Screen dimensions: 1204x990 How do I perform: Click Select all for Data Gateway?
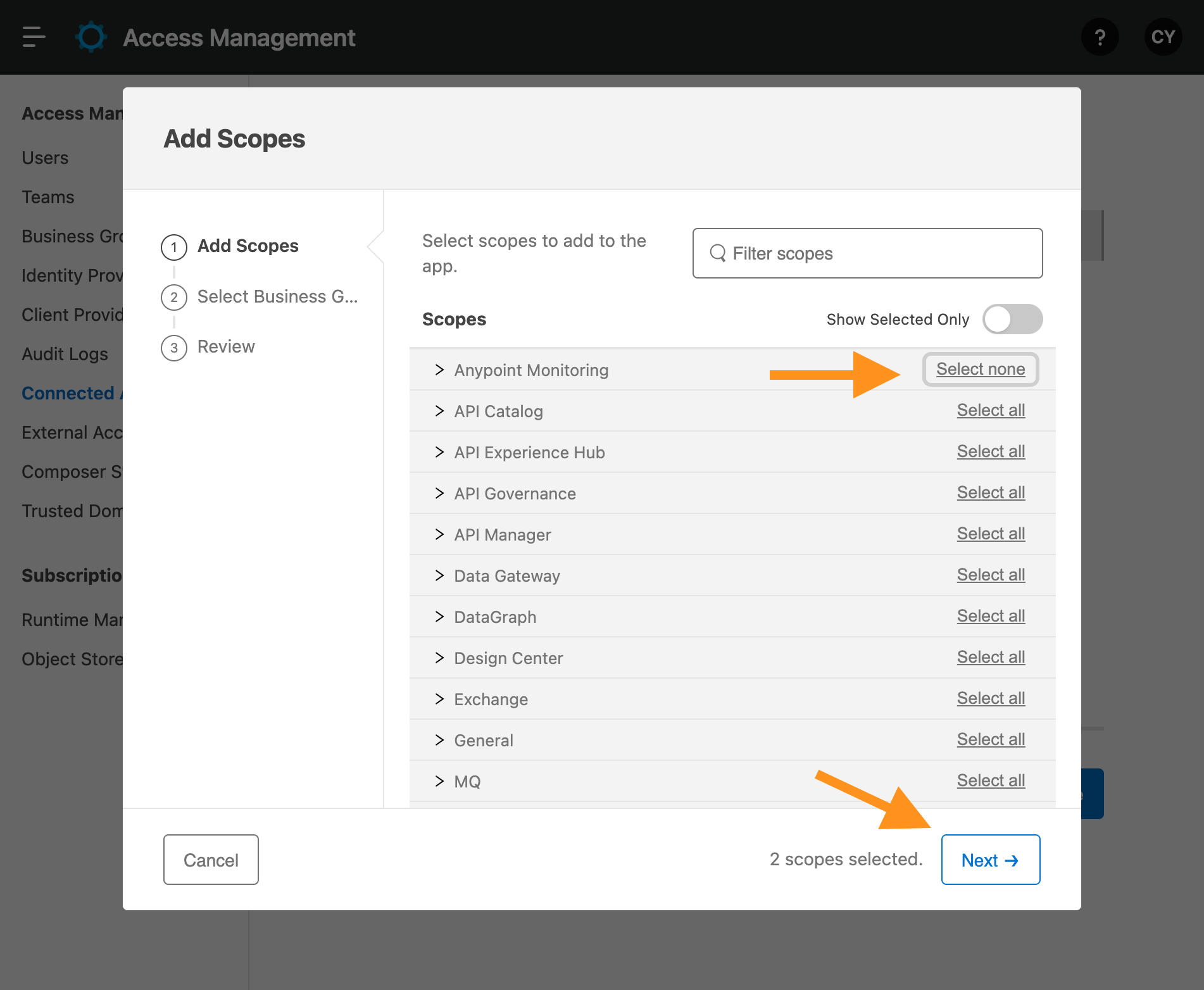point(991,575)
